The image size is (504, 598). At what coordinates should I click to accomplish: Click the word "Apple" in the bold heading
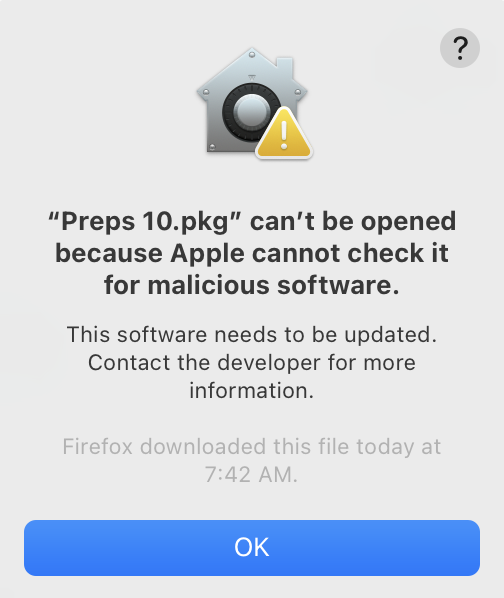[207, 254]
